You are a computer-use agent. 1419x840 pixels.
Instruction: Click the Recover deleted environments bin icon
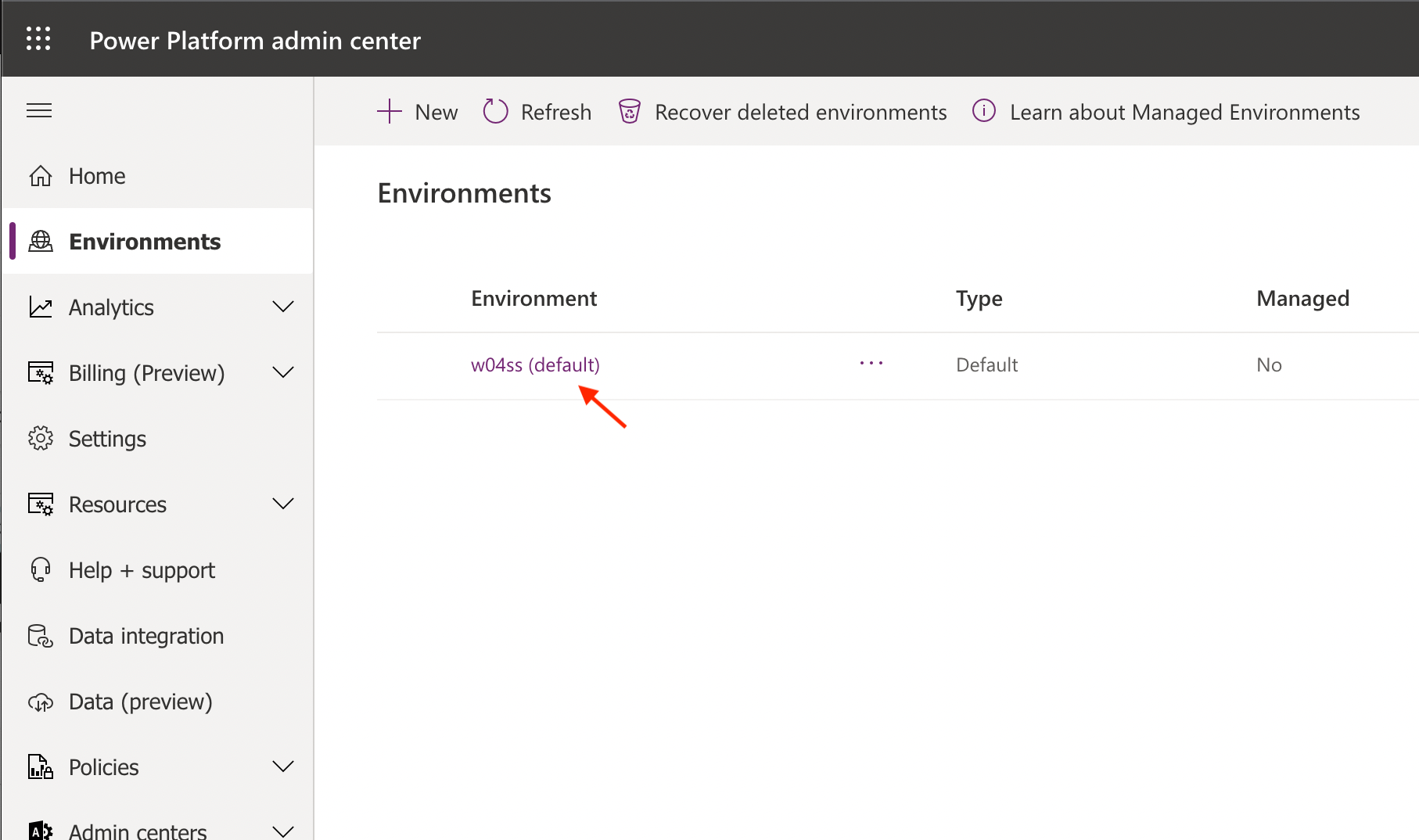630,112
